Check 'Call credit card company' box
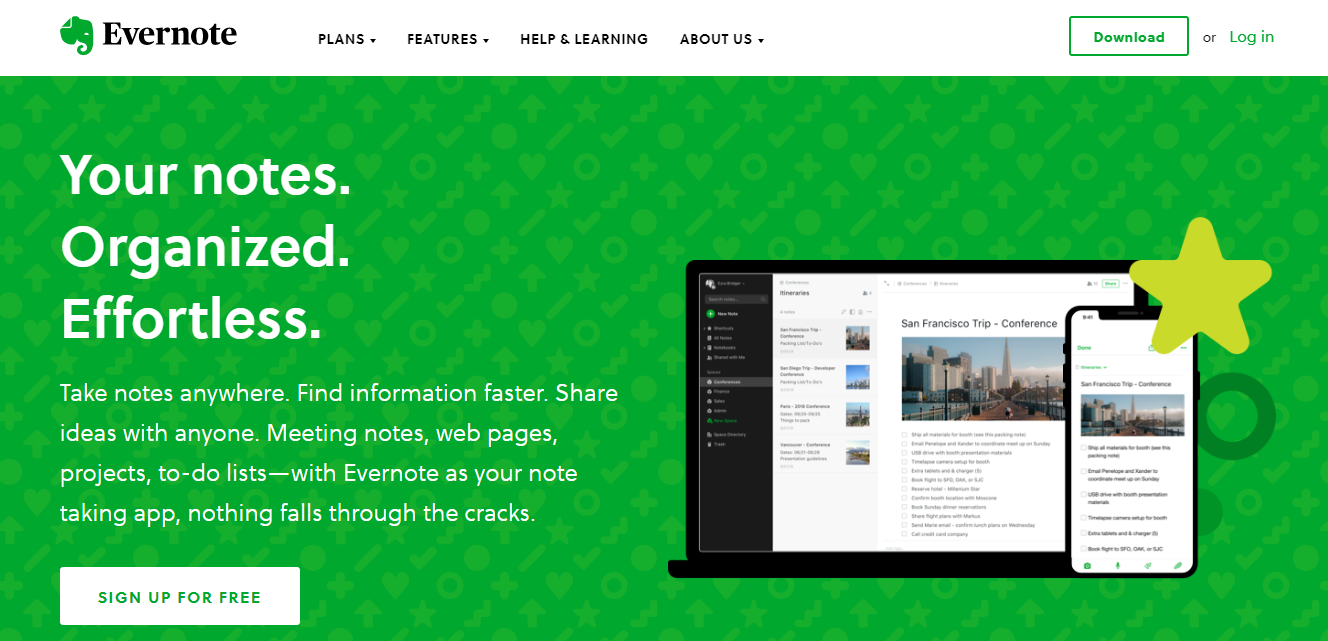The width and height of the screenshot is (1328, 641). (x=905, y=534)
